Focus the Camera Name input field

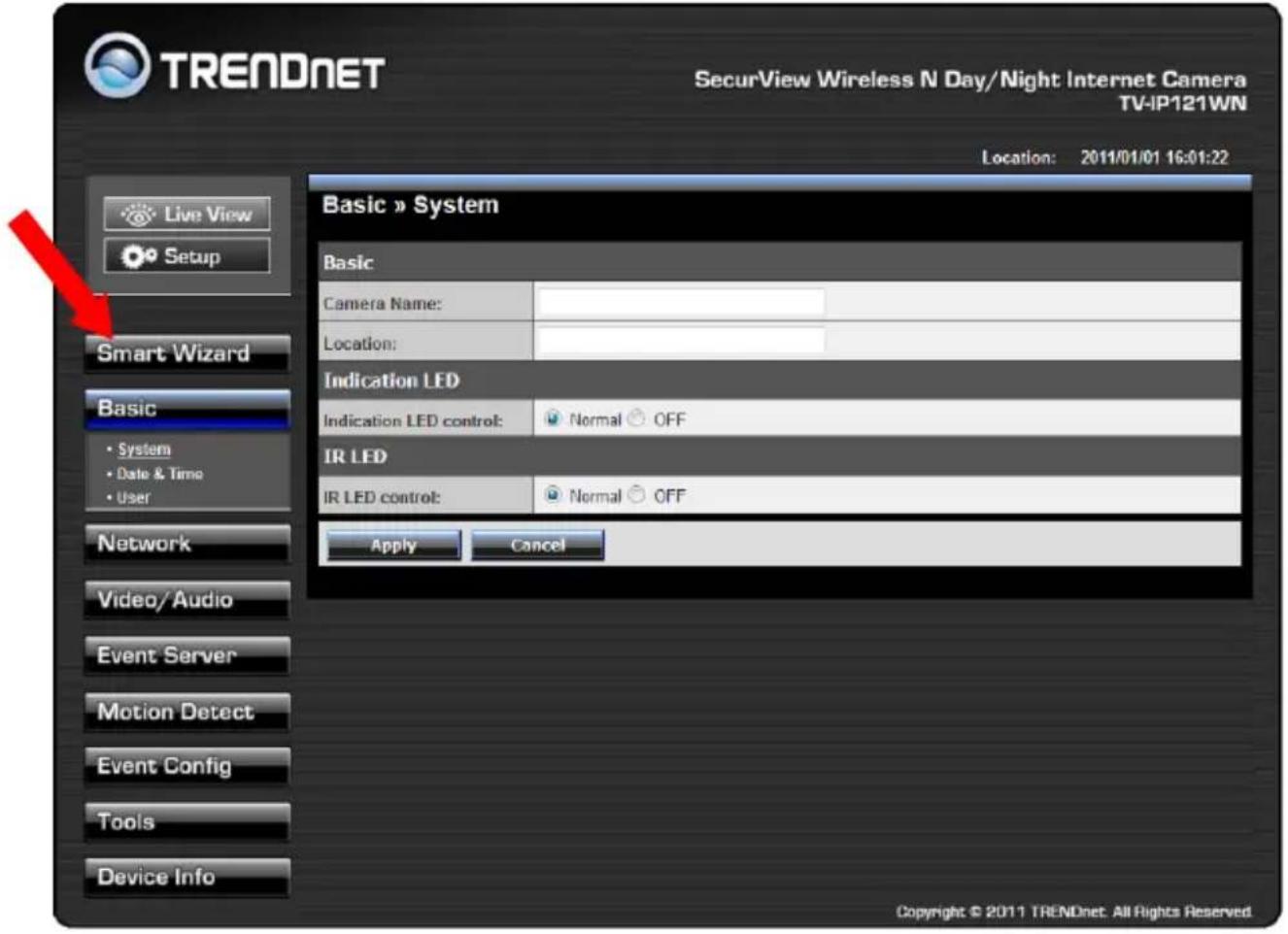click(681, 303)
